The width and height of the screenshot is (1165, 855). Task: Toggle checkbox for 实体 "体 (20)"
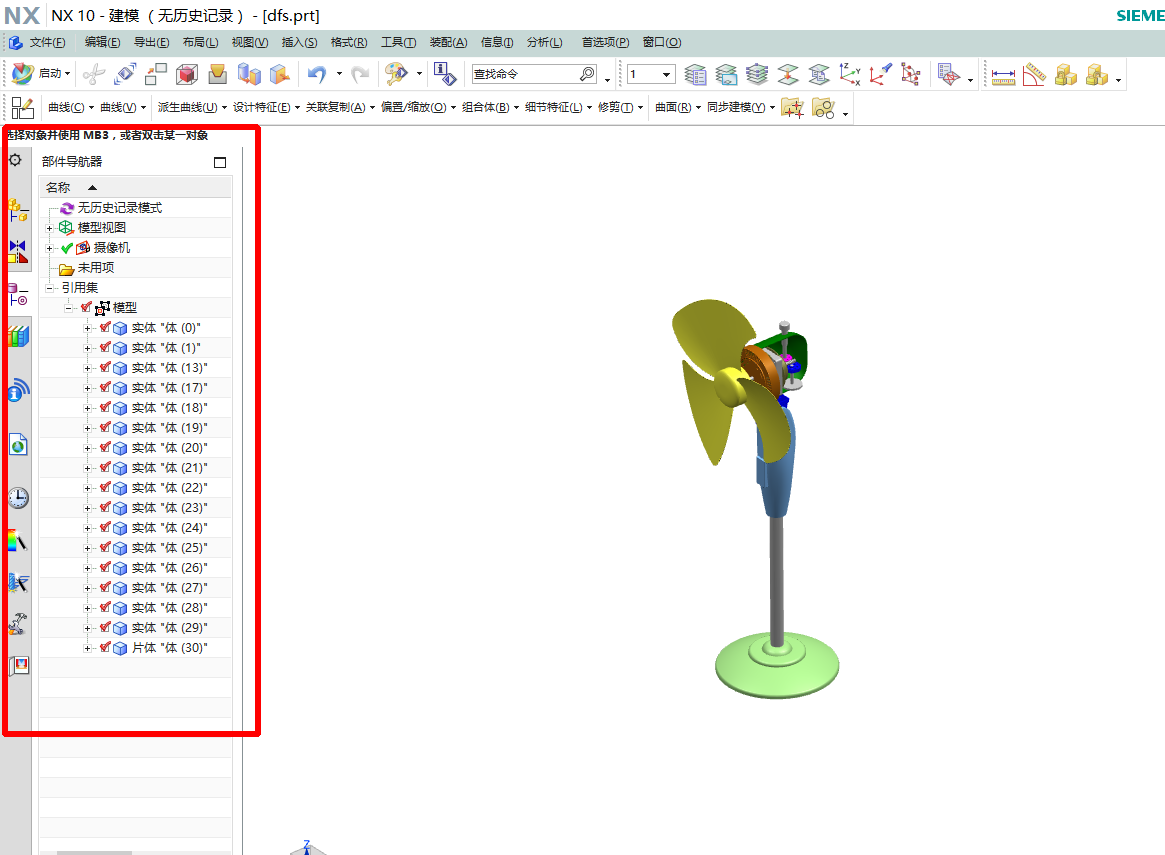coord(106,447)
